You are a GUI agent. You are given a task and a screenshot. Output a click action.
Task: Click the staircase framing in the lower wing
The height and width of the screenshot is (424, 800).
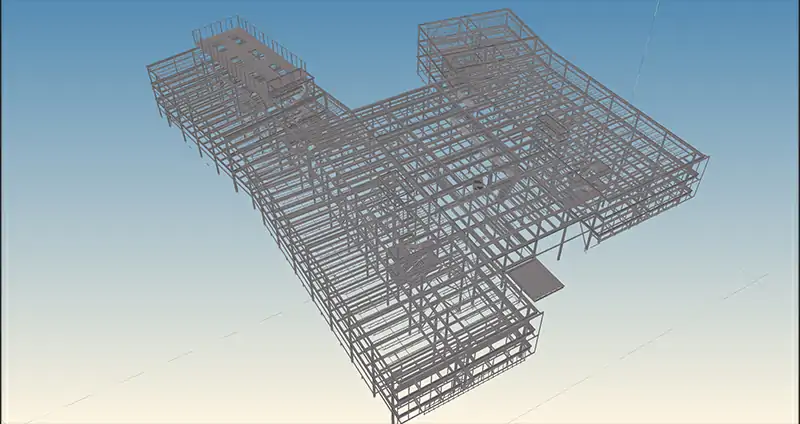tap(410, 260)
